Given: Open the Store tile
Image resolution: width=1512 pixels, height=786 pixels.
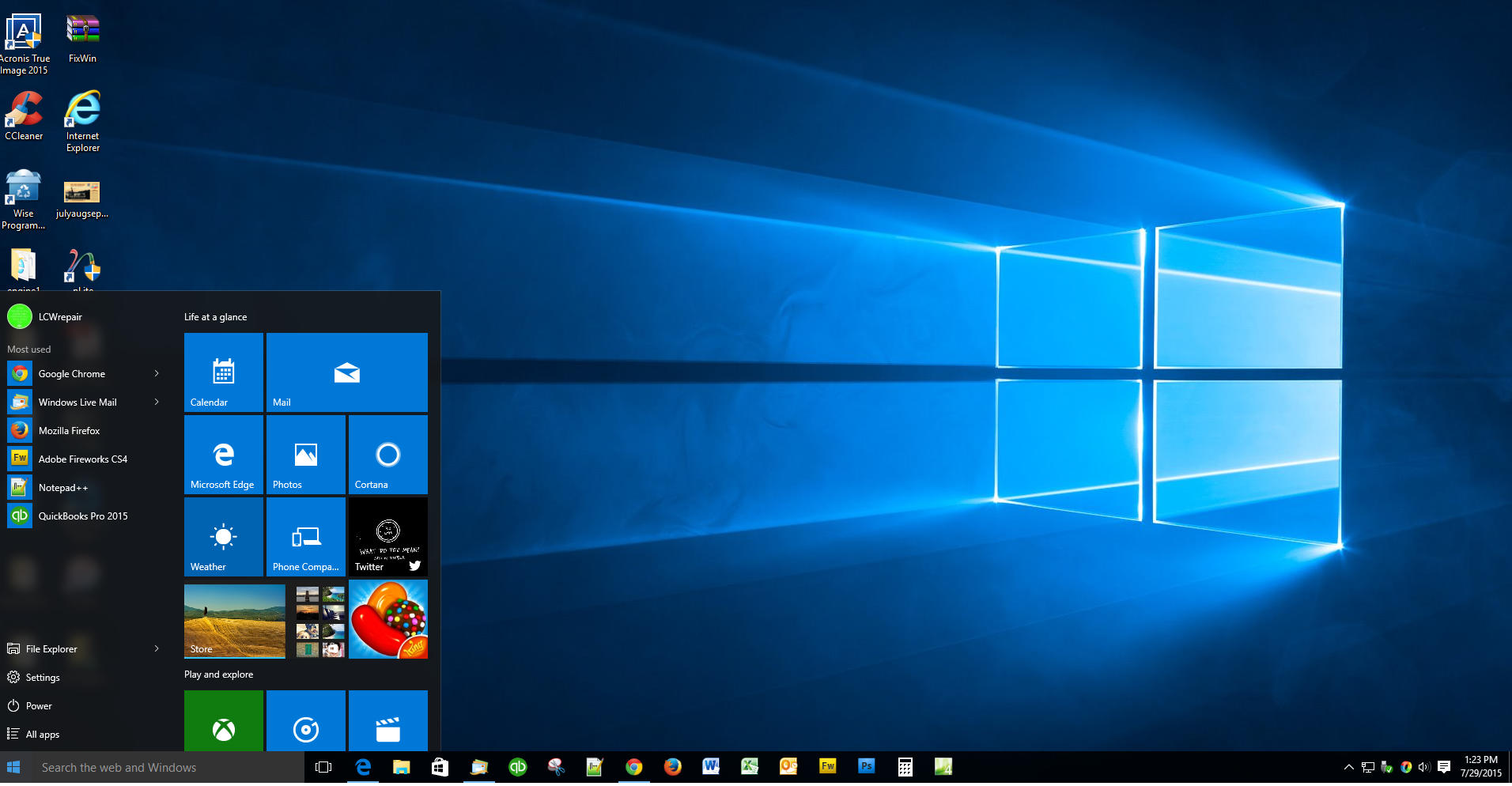Looking at the screenshot, I should pyautogui.click(x=235, y=621).
